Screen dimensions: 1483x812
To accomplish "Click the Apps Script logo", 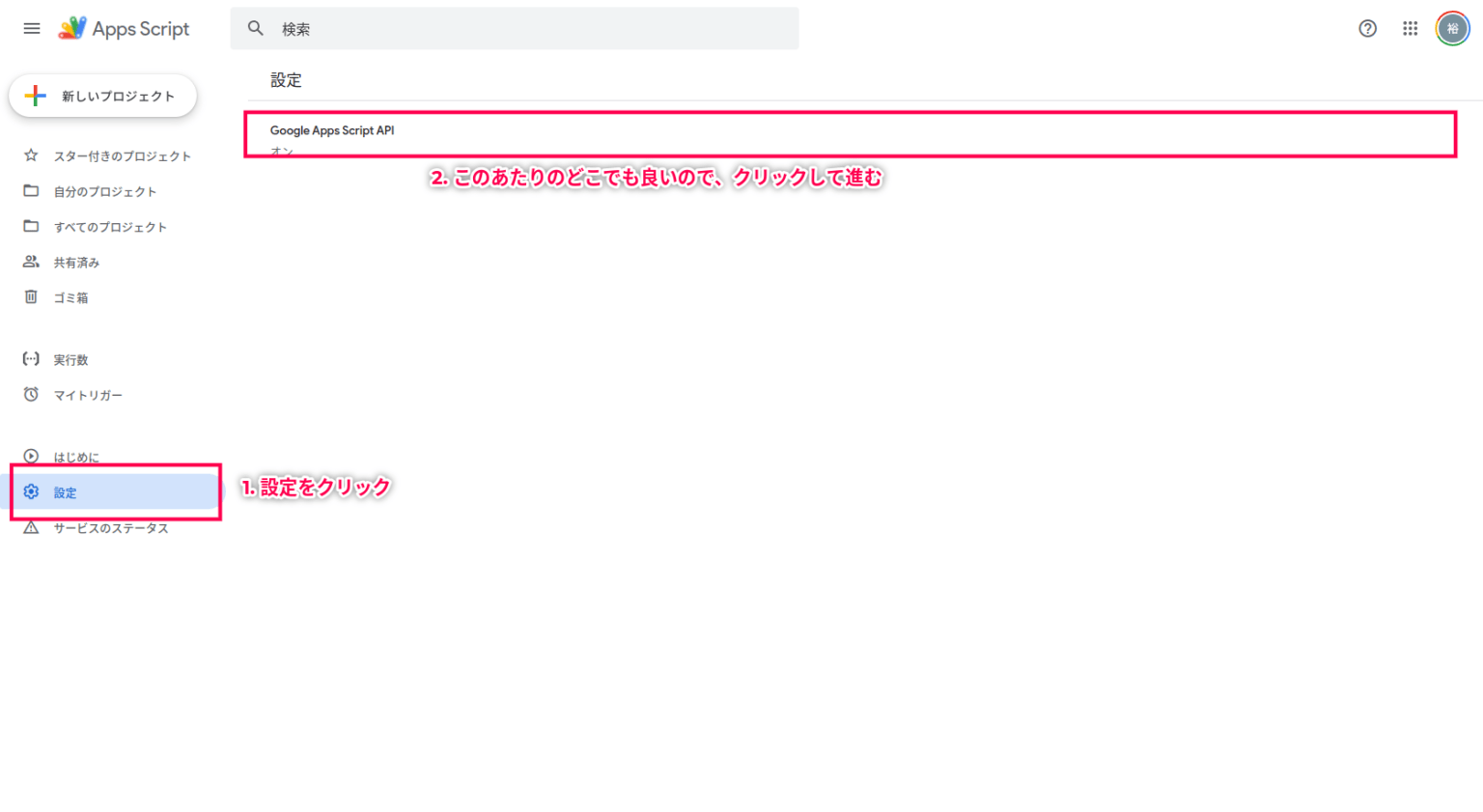I will [x=125, y=28].
